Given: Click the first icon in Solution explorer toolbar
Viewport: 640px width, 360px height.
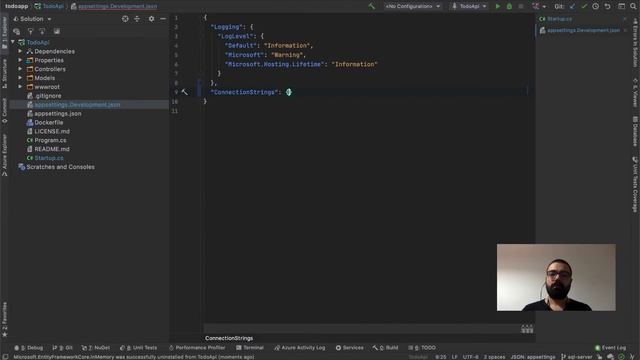Looking at the screenshot, I should (17, 31).
